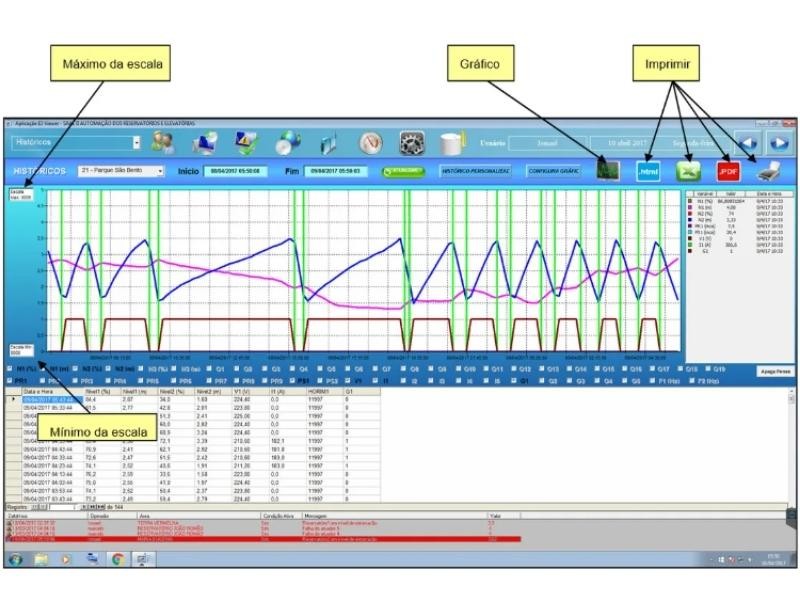
Task: Export the report as PDF
Action: pos(728,171)
